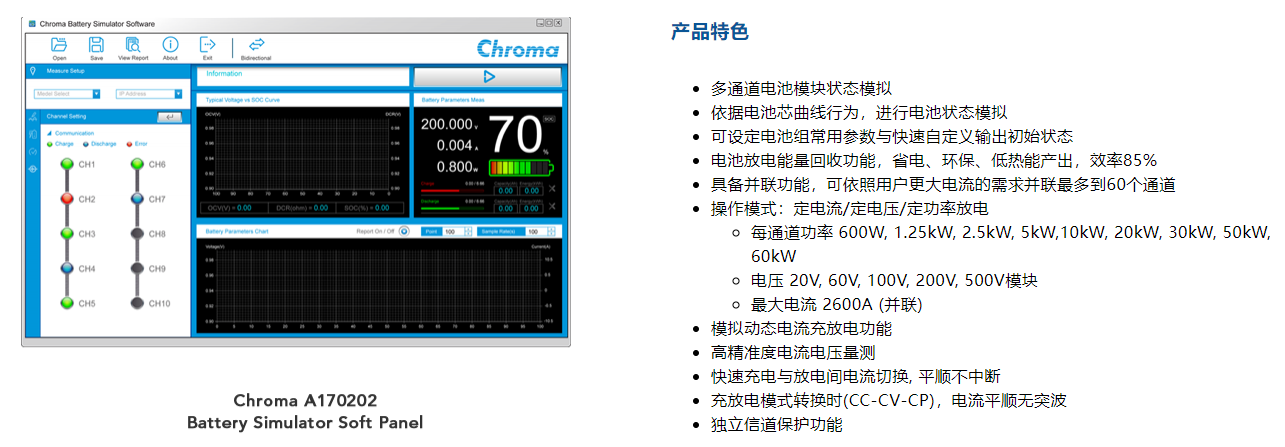Click the first sidebar icon beside Channel Setting
Viewport: 1285px width, 447px height.
(33, 117)
